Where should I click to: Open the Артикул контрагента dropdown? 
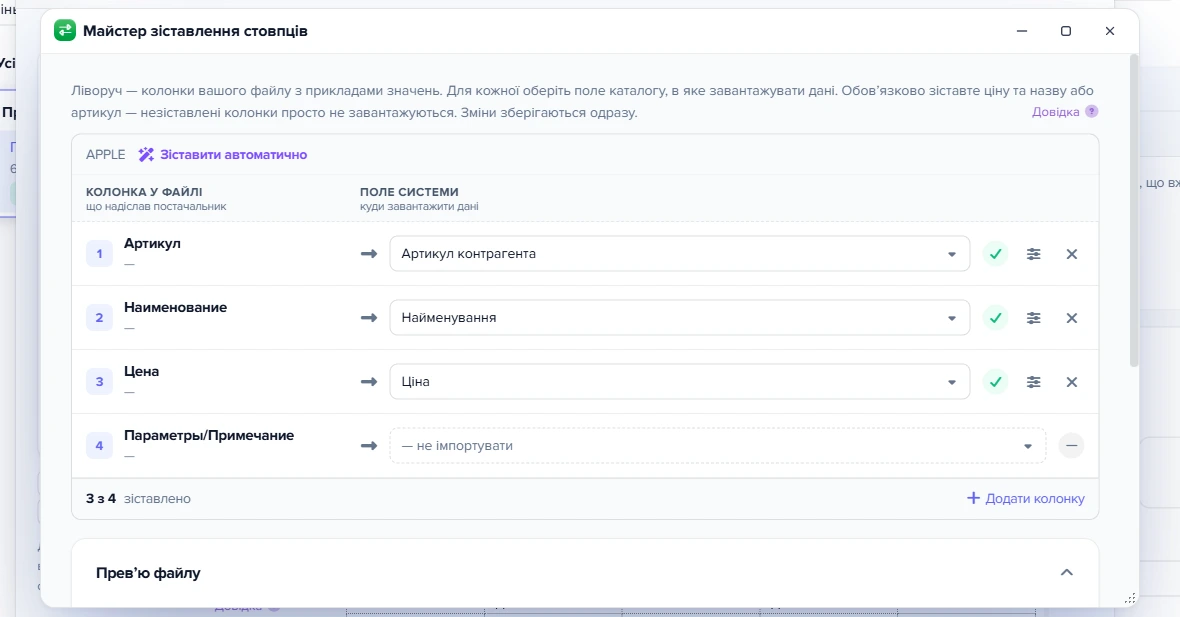point(679,254)
